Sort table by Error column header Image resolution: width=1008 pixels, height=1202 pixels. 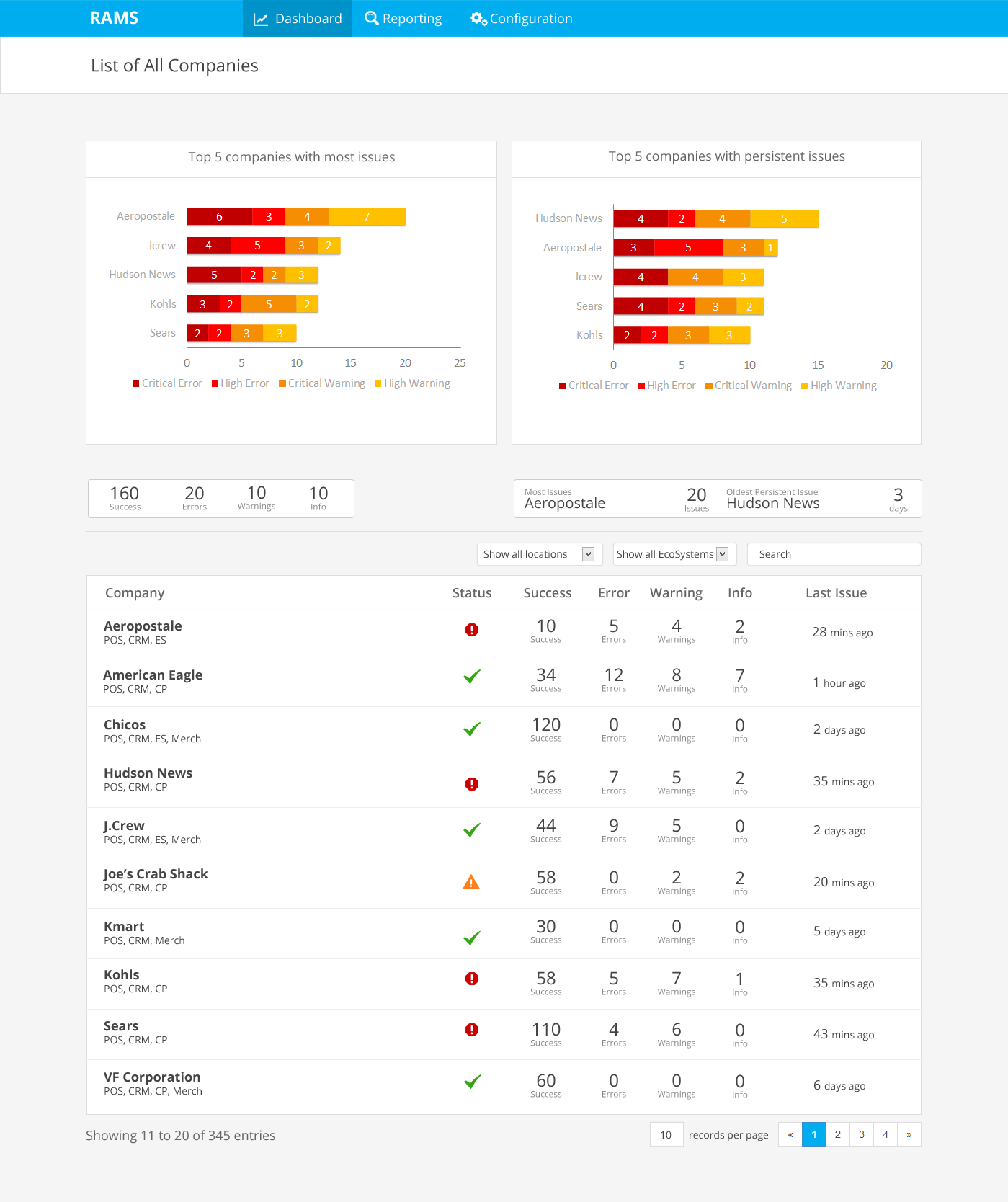coord(614,593)
